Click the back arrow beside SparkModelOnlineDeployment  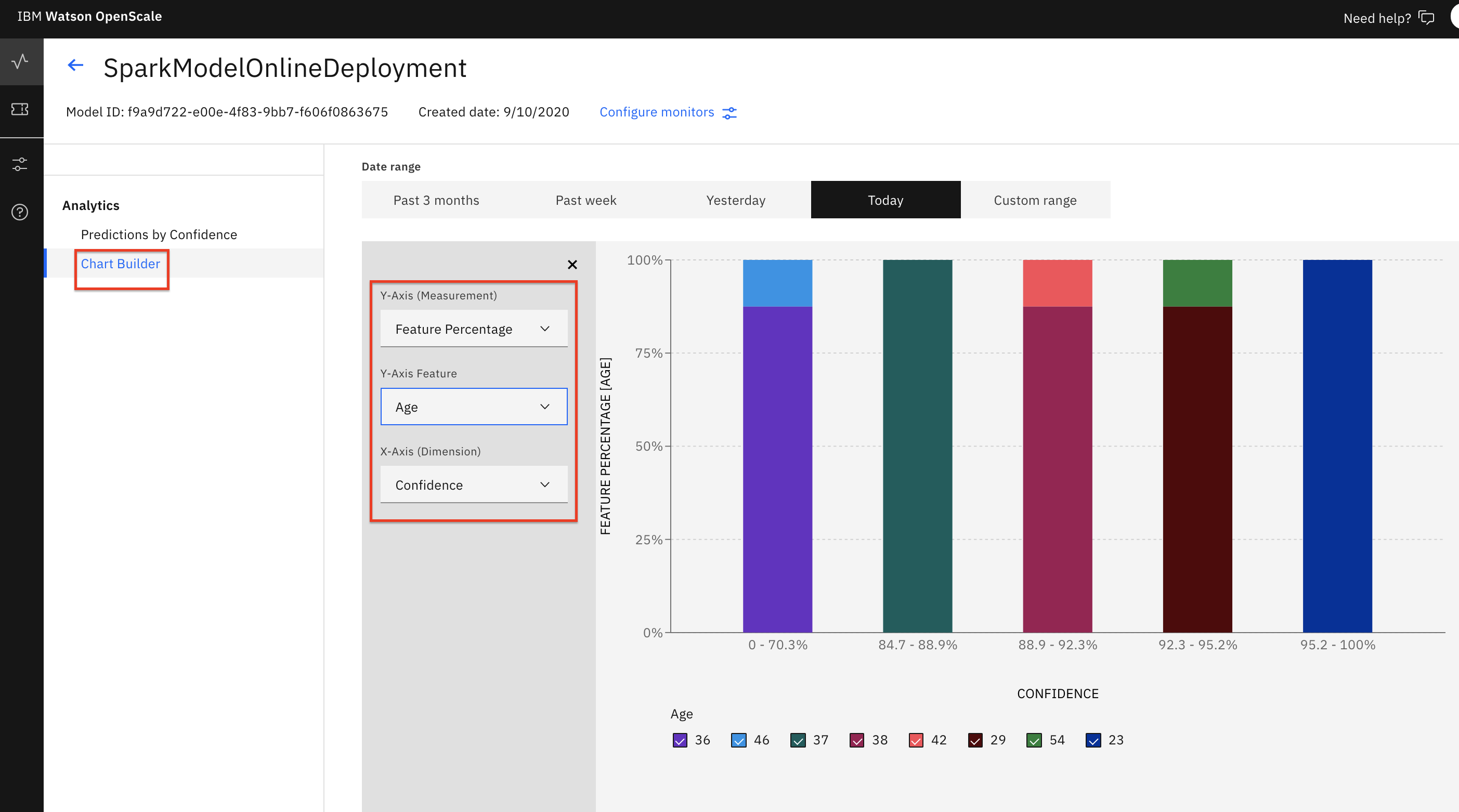[75, 64]
